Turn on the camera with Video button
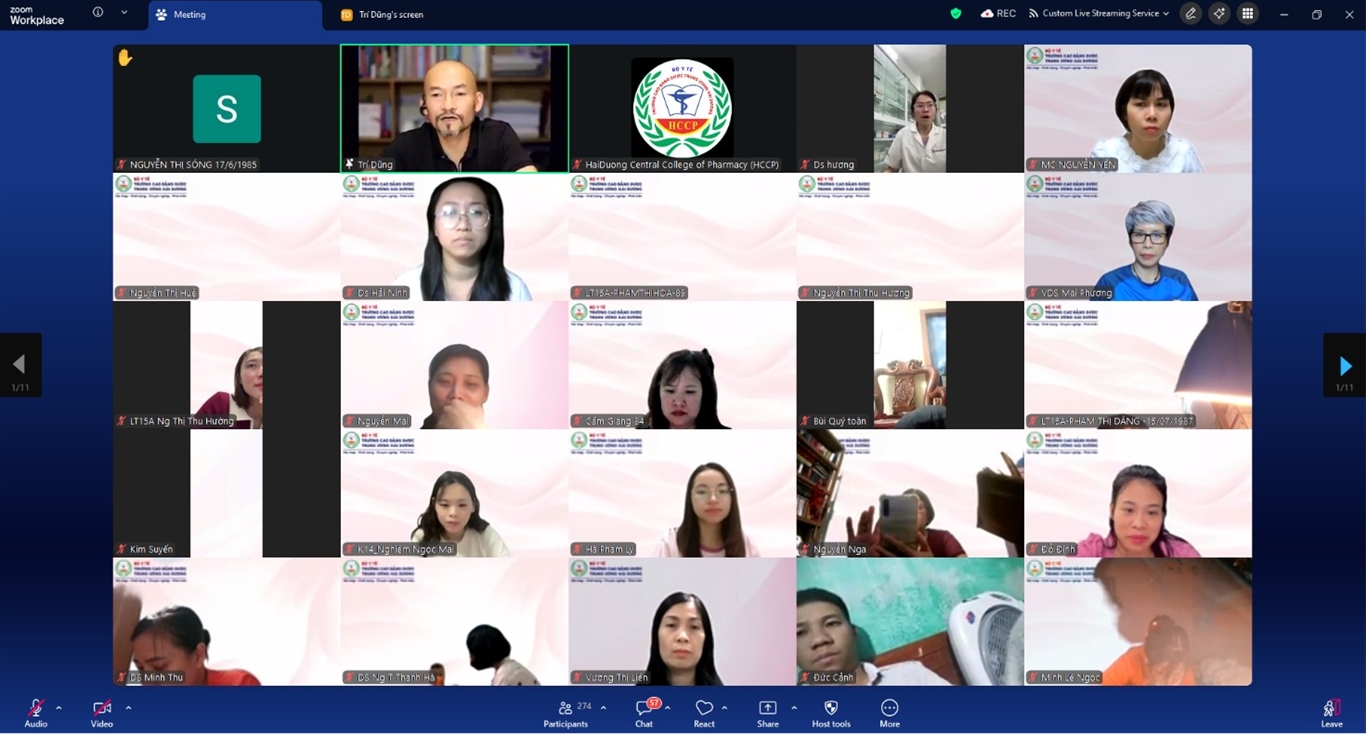 [101, 711]
